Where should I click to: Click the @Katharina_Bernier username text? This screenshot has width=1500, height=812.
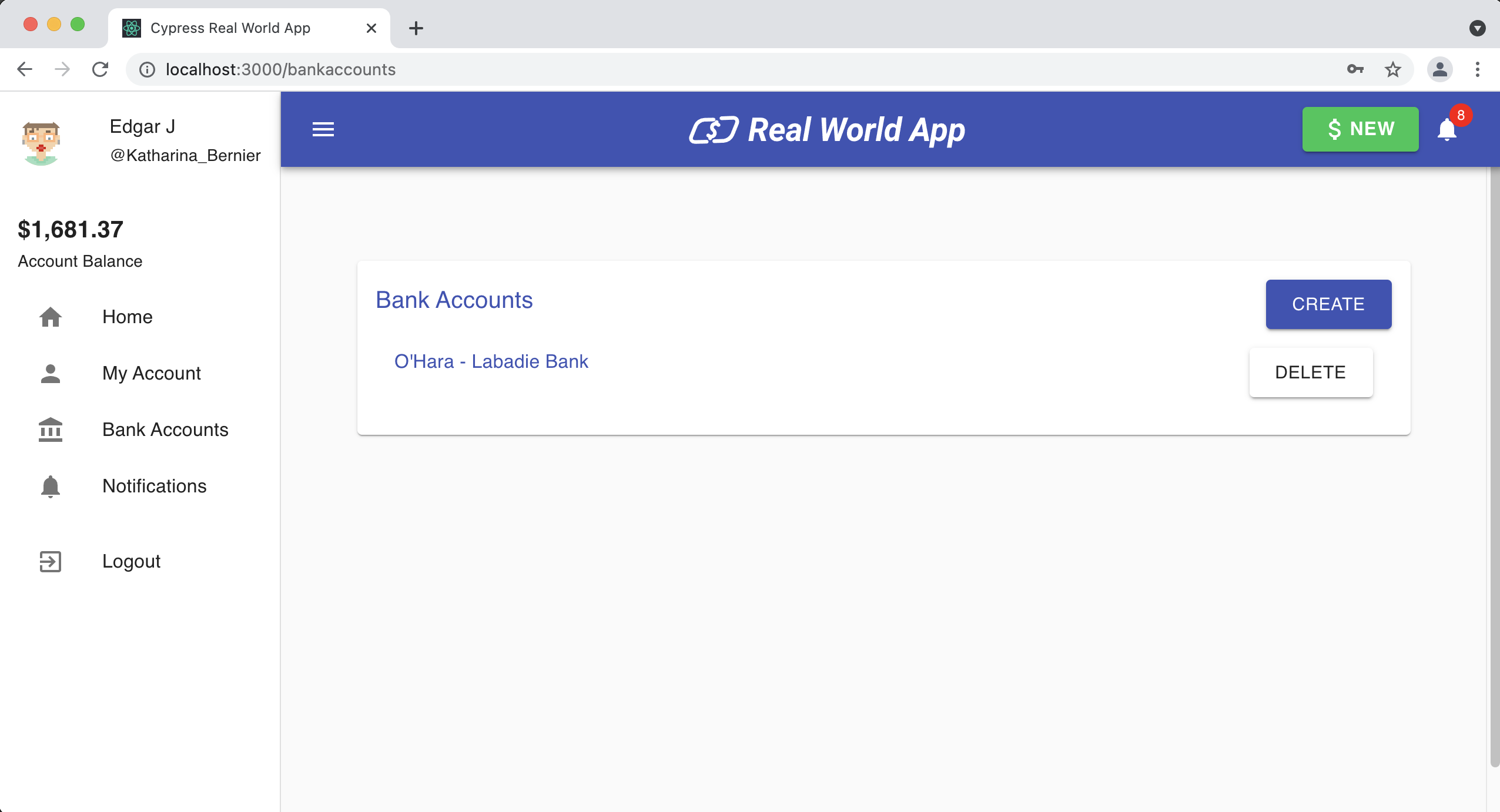click(x=185, y=154)
